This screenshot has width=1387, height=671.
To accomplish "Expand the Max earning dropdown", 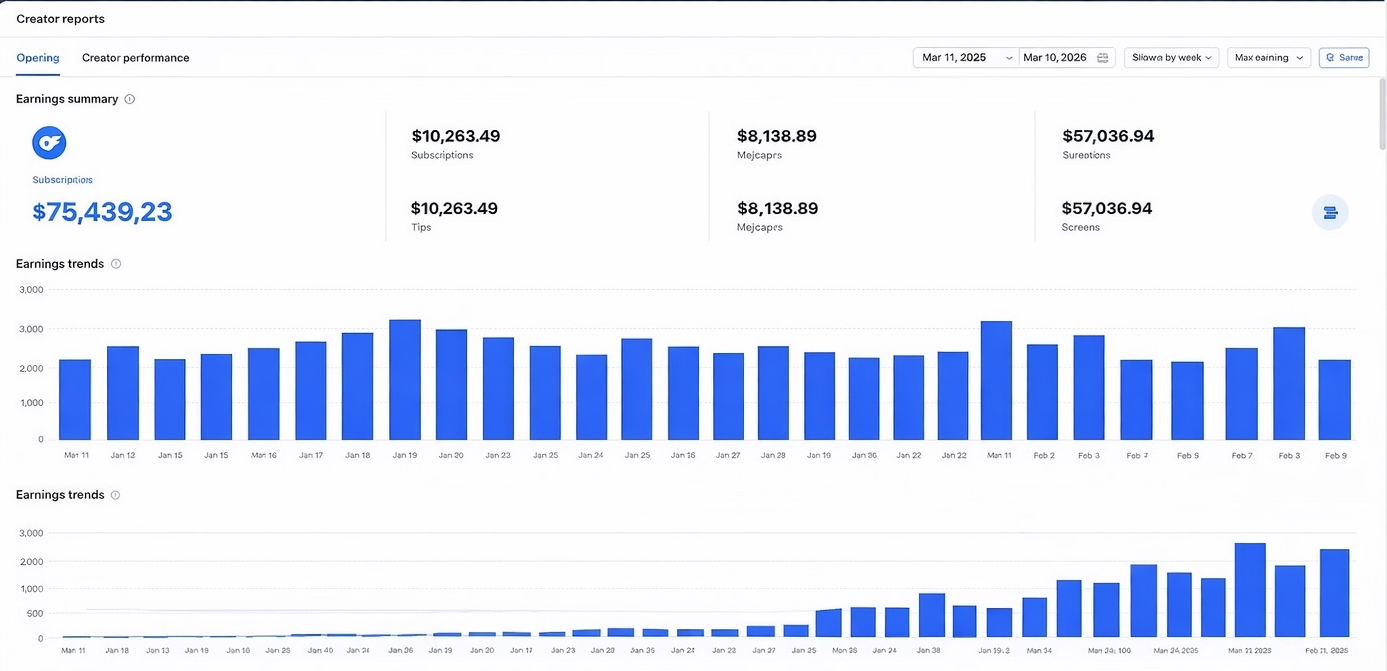I will pos(1268,58).
